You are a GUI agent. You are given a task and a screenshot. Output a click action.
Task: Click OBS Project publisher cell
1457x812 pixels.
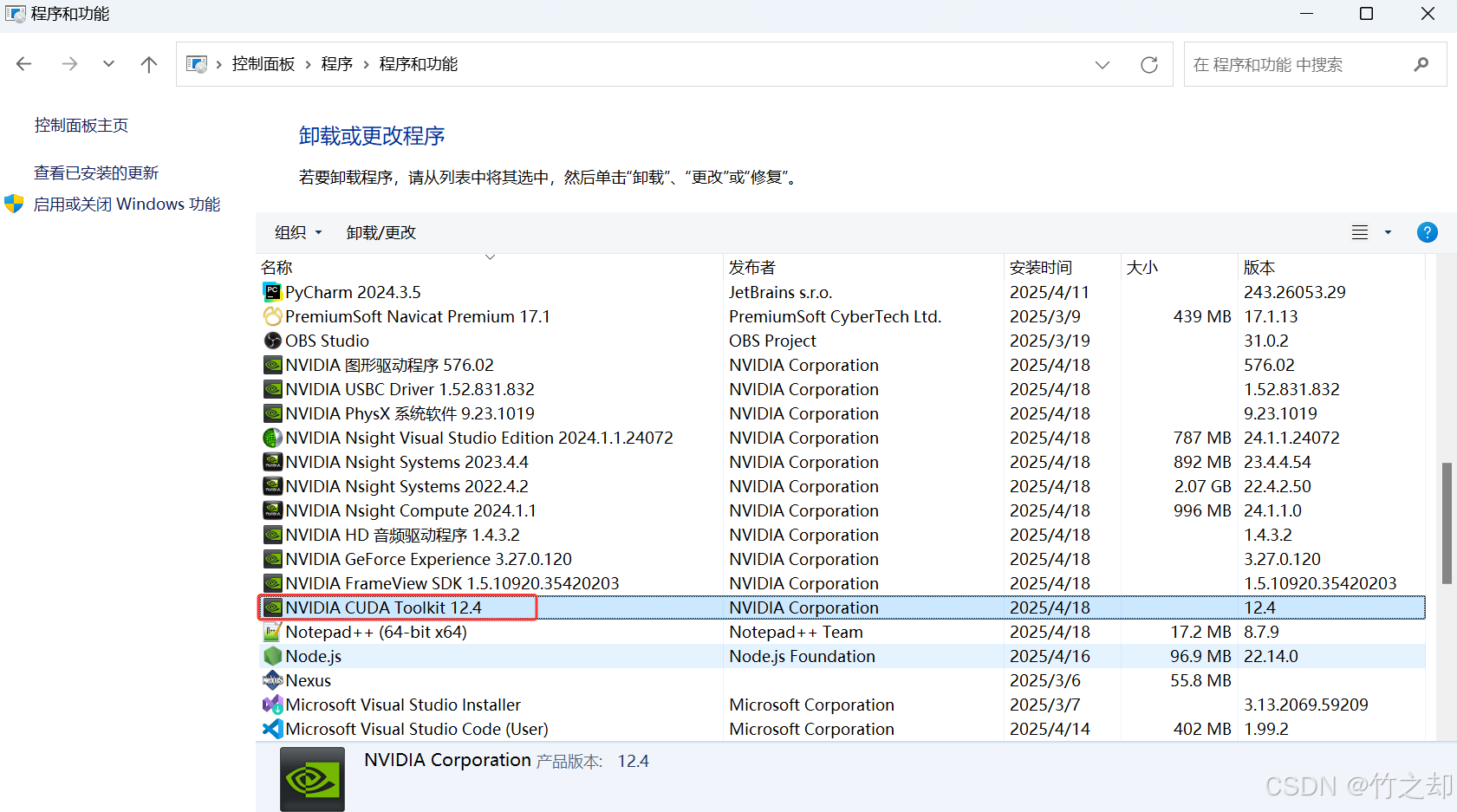772,341
